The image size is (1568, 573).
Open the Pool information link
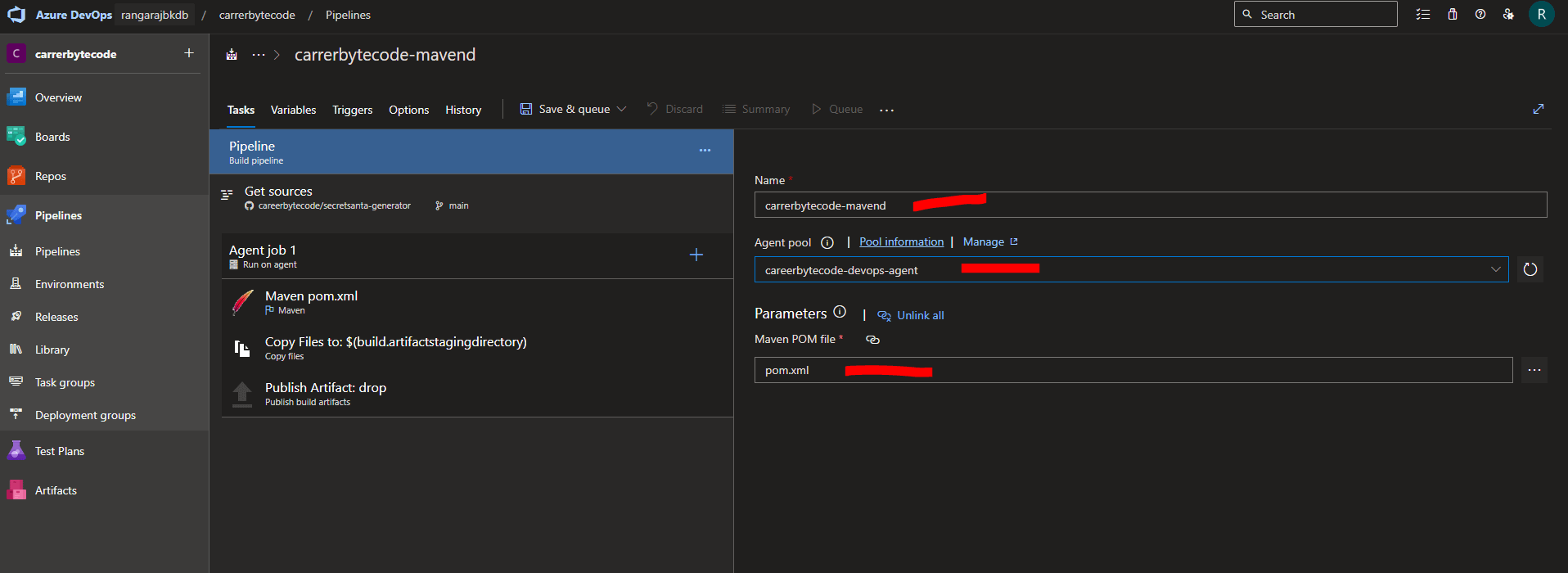pyautogui.click(x=901, y=241)
